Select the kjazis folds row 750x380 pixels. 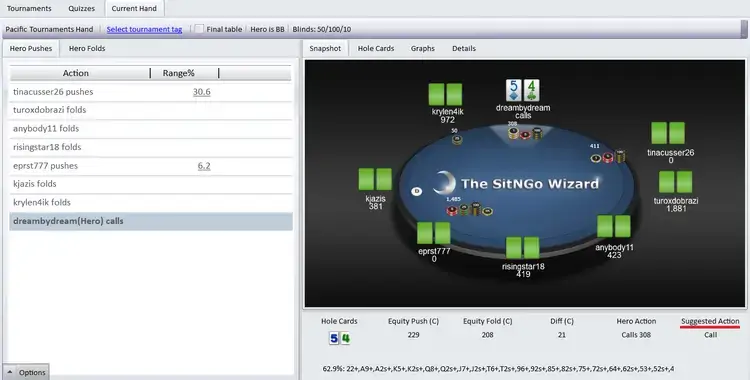(x=151, y=184)
